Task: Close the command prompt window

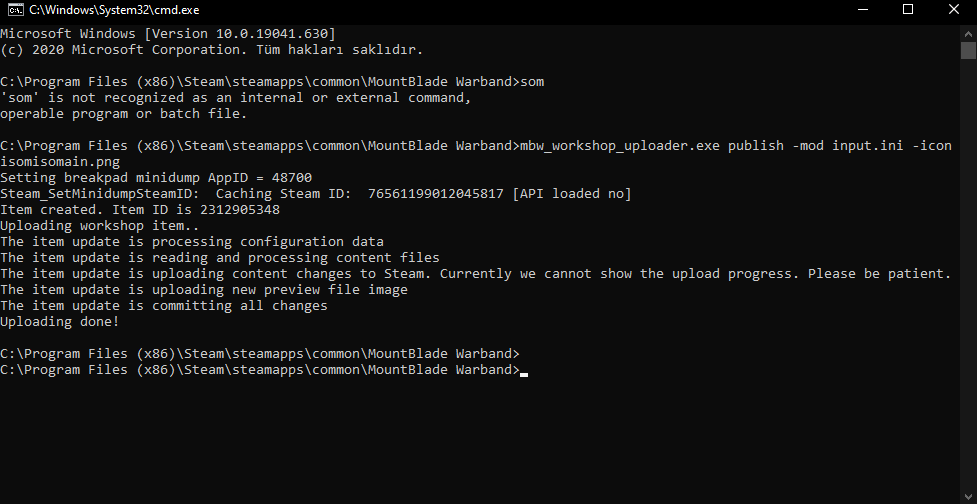Action: pos(954,10)
